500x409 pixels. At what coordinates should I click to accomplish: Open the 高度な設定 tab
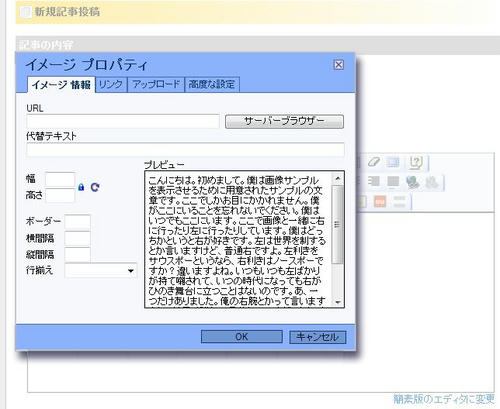coord(212,85)
